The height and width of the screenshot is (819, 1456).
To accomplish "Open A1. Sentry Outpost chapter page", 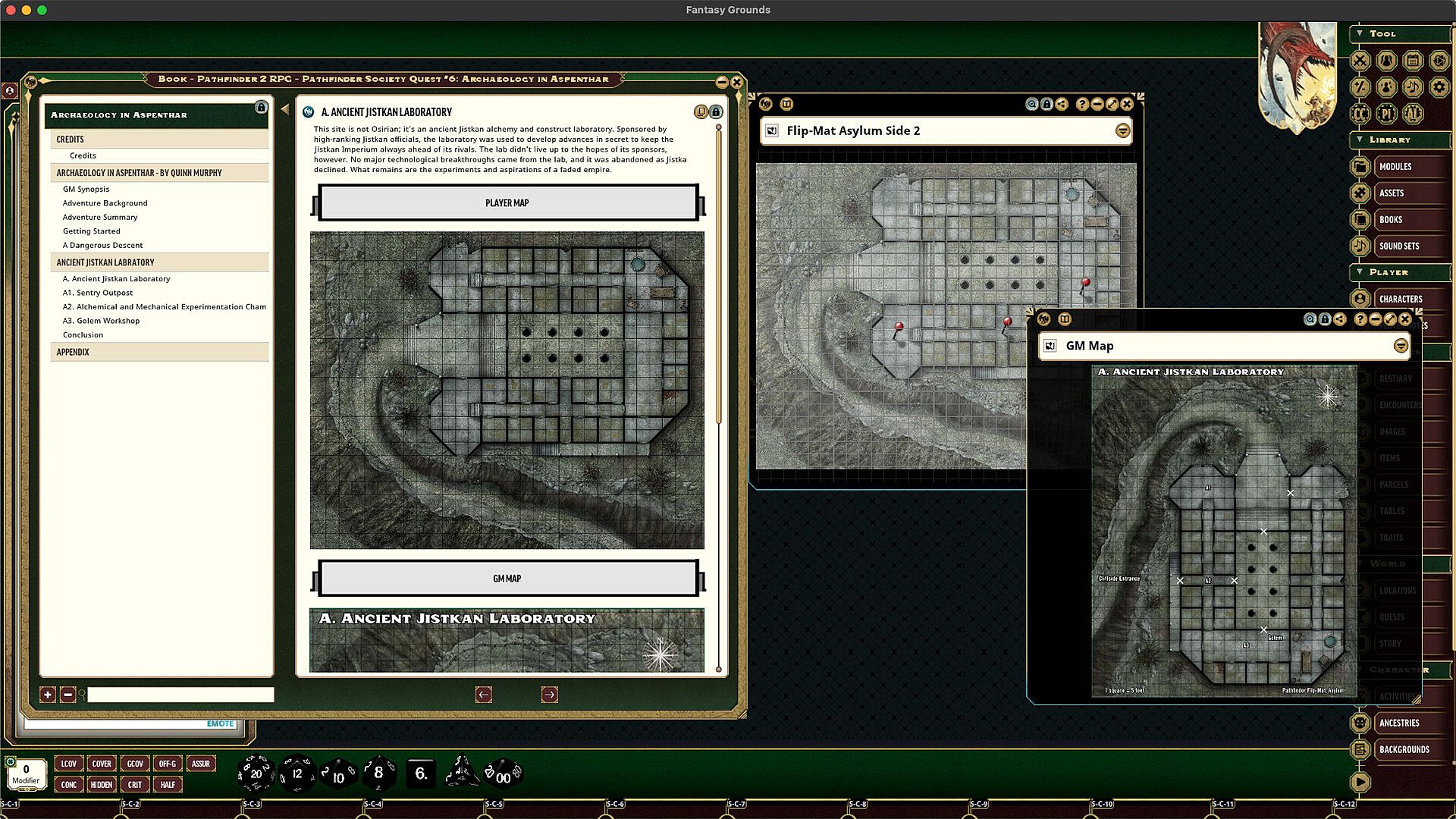I will pos(98,293).
